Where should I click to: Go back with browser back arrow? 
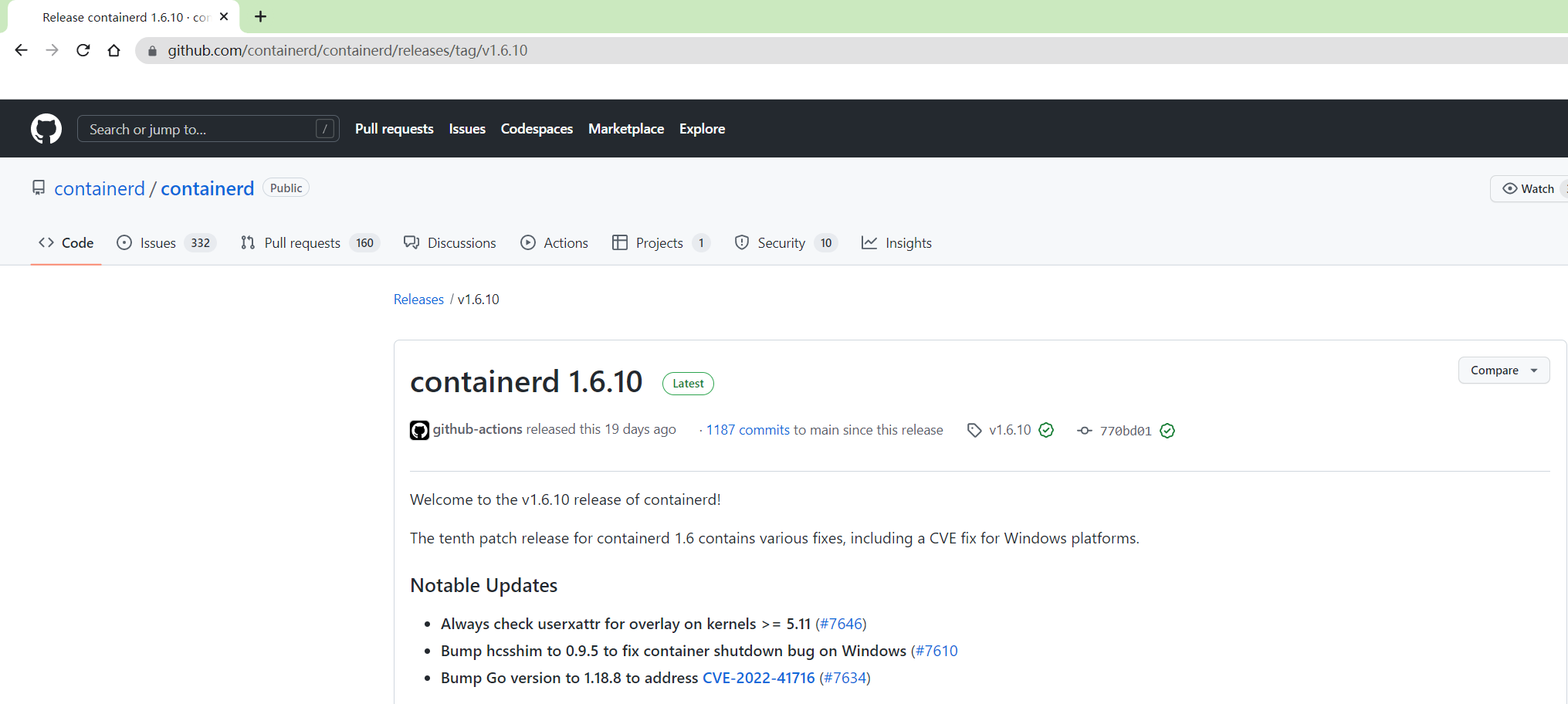(22, 50)
